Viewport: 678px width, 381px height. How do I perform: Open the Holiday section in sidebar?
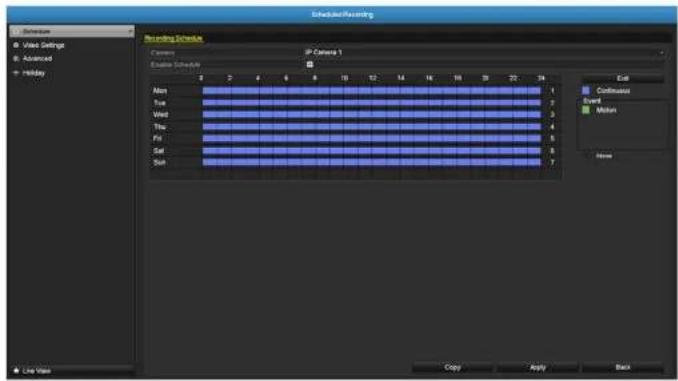pyautogui.click(x=34, y=73)
